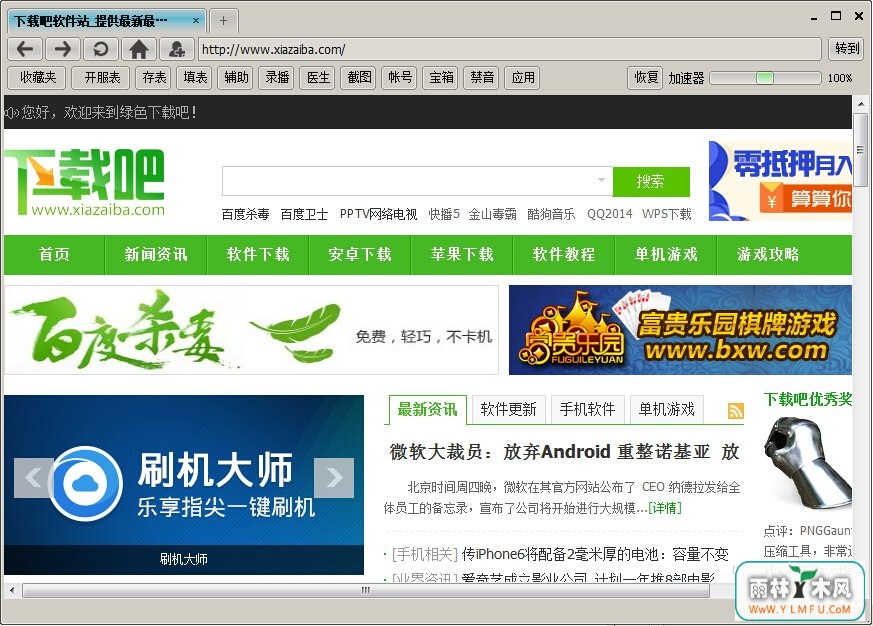Viewport: 873px width, 626px height.
Task: Select the 最新资讯 tab
Action: (x=427, y=410)
